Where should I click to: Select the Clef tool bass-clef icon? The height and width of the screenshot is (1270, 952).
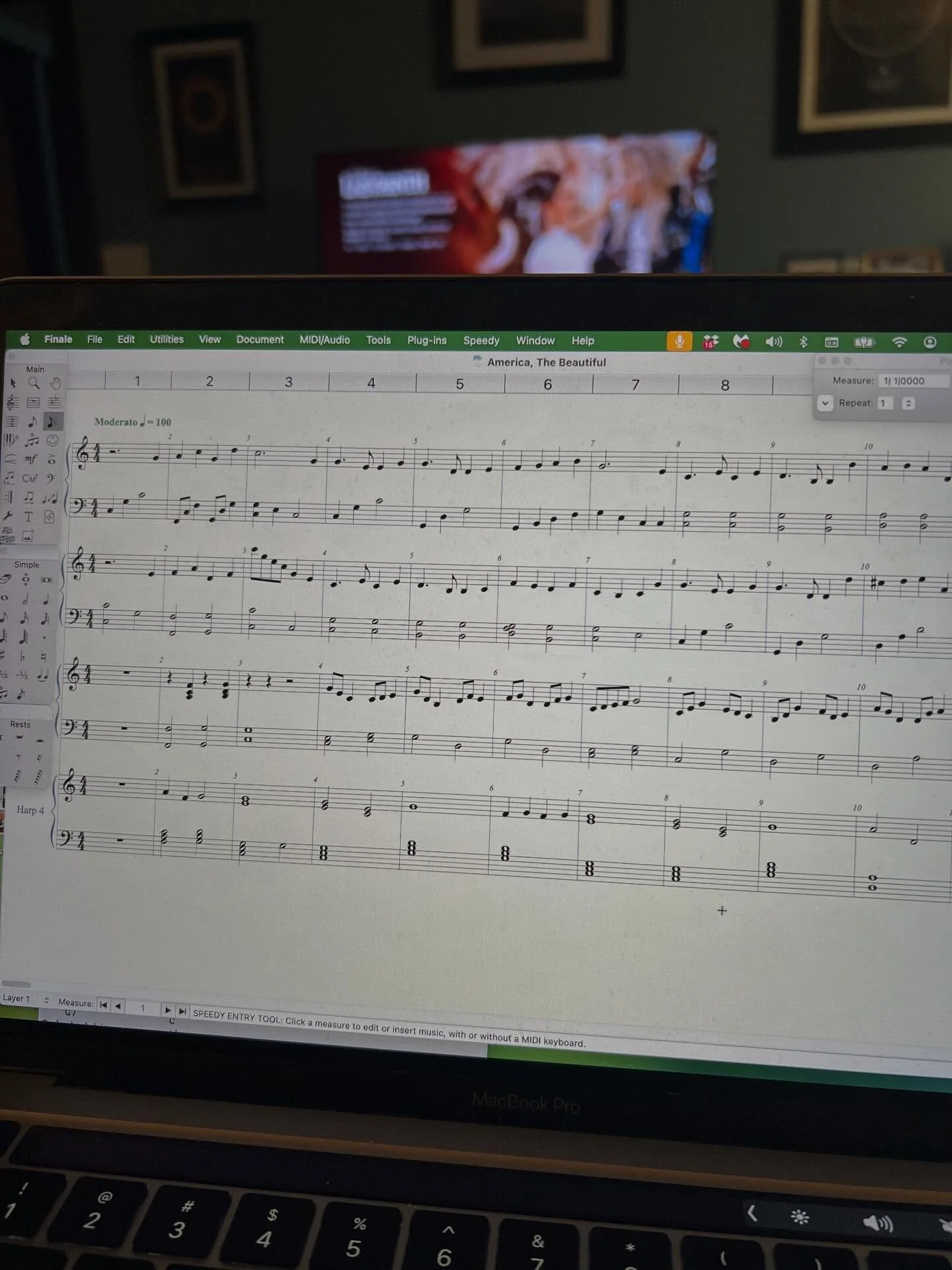pos(51,478)
